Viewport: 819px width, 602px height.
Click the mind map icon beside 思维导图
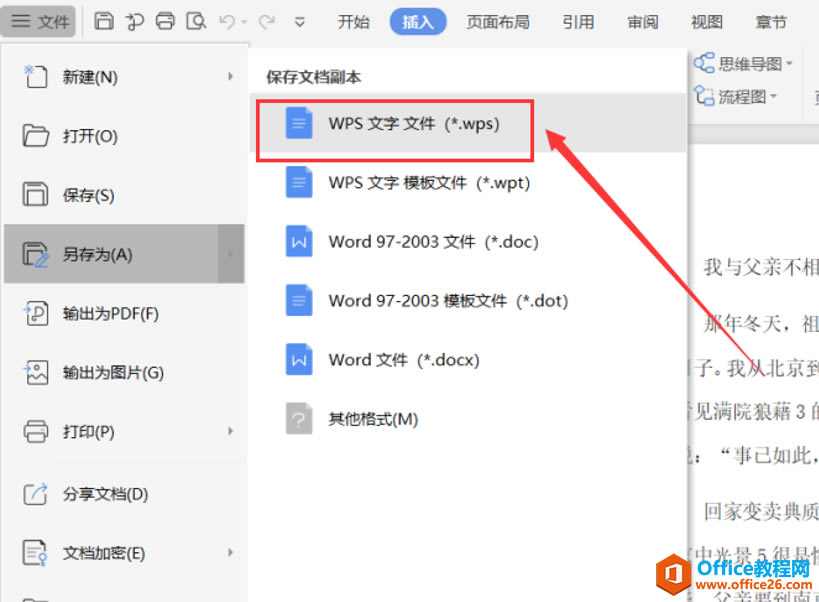click(x=704, y=63)
